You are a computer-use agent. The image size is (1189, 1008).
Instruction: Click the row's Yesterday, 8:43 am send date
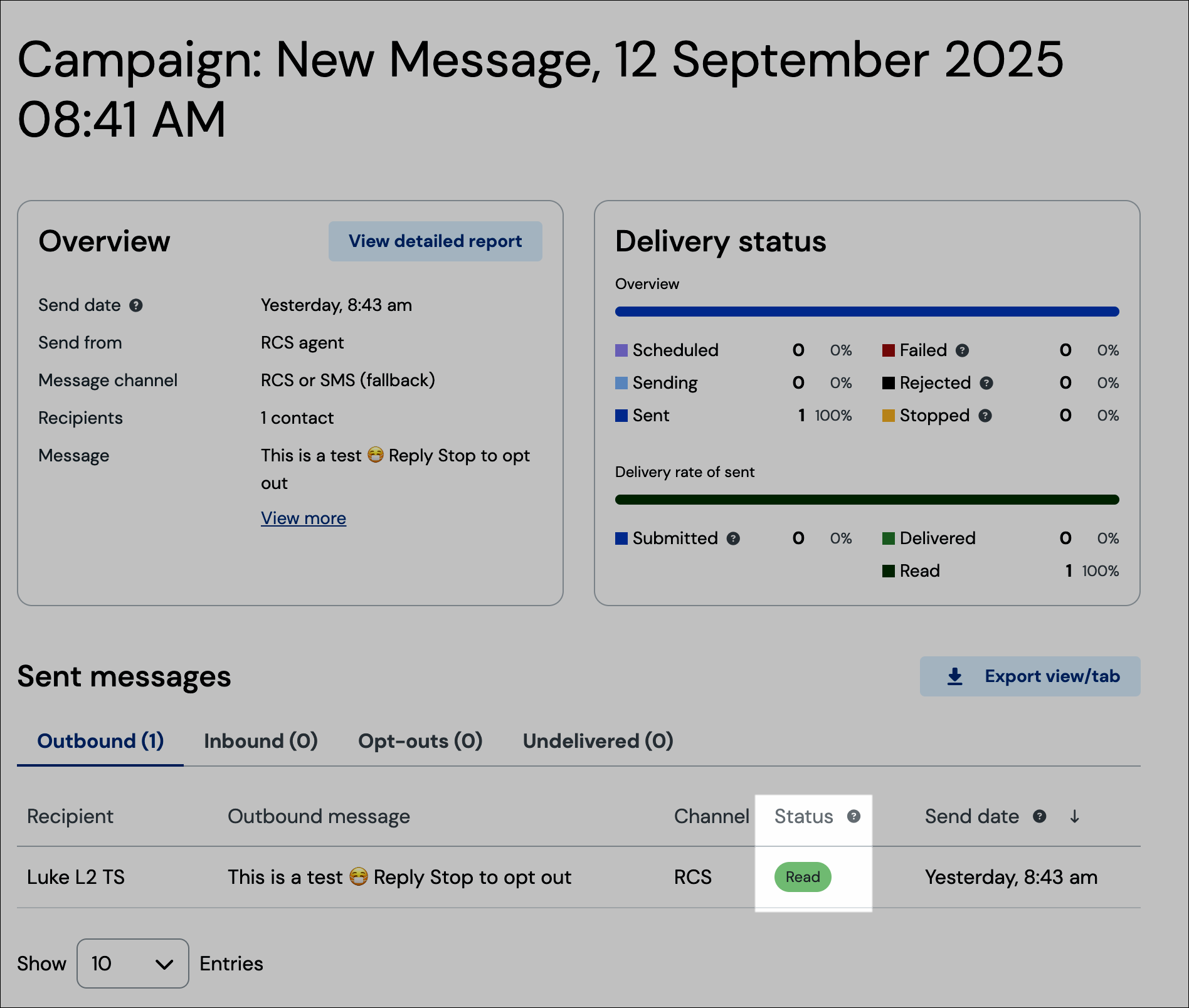[1011, 877]
